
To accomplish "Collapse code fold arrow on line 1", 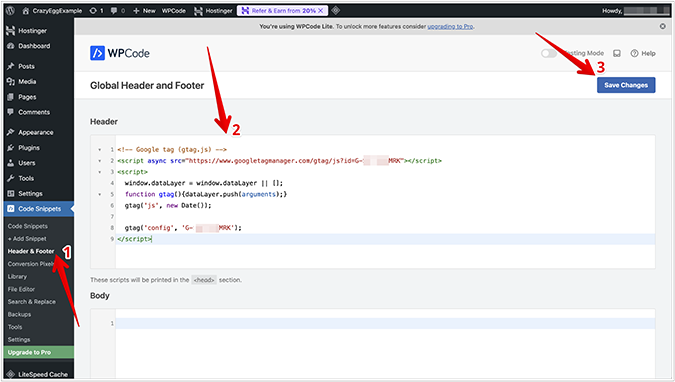I will pyautogui.click(x=99, y=150).
